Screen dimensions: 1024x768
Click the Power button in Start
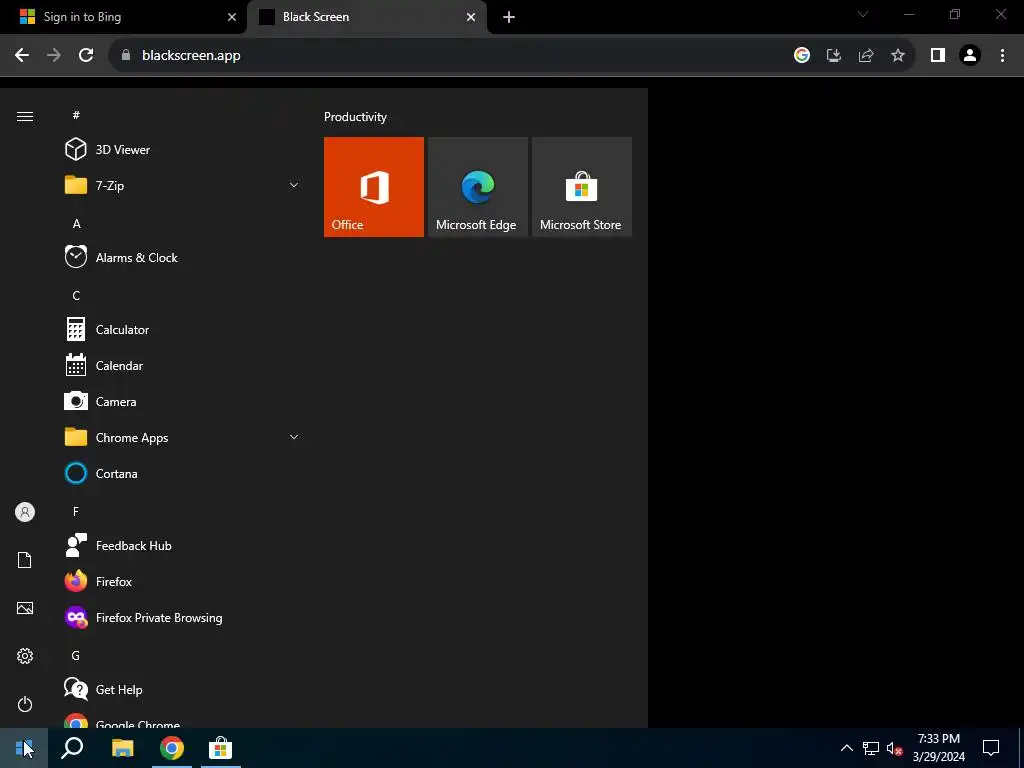pos(25,704)
